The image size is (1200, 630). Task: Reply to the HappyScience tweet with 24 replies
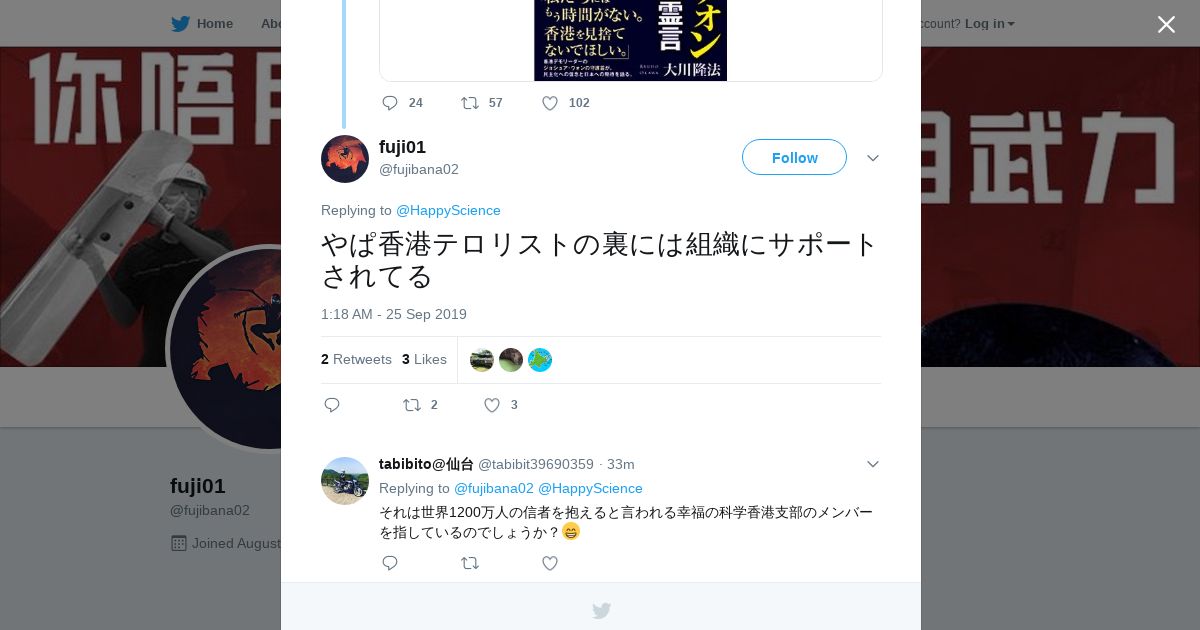402,103
